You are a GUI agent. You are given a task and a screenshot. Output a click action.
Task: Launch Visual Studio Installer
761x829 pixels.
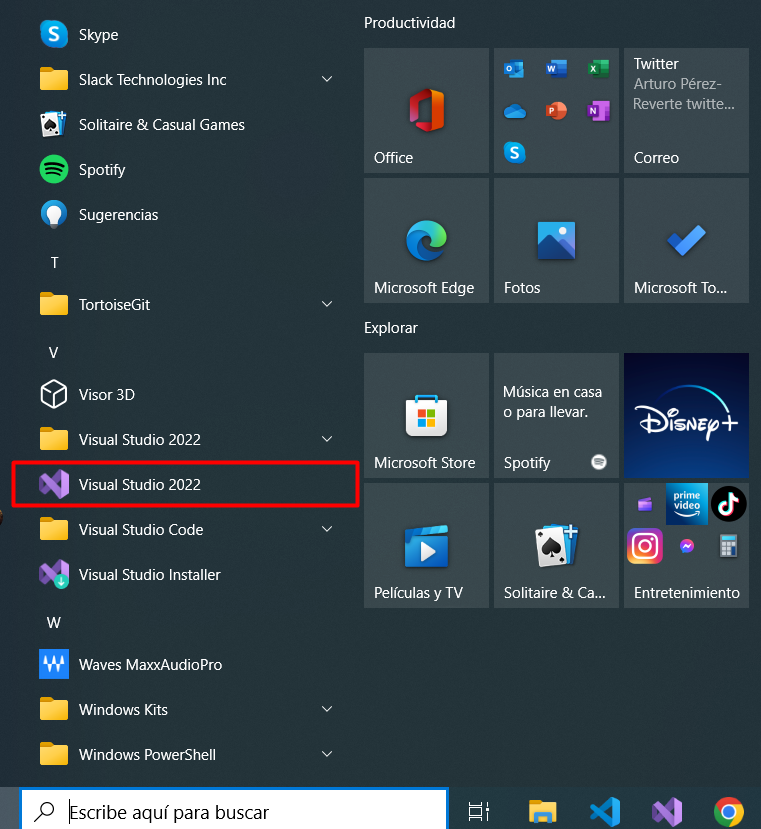click(149, 575)
